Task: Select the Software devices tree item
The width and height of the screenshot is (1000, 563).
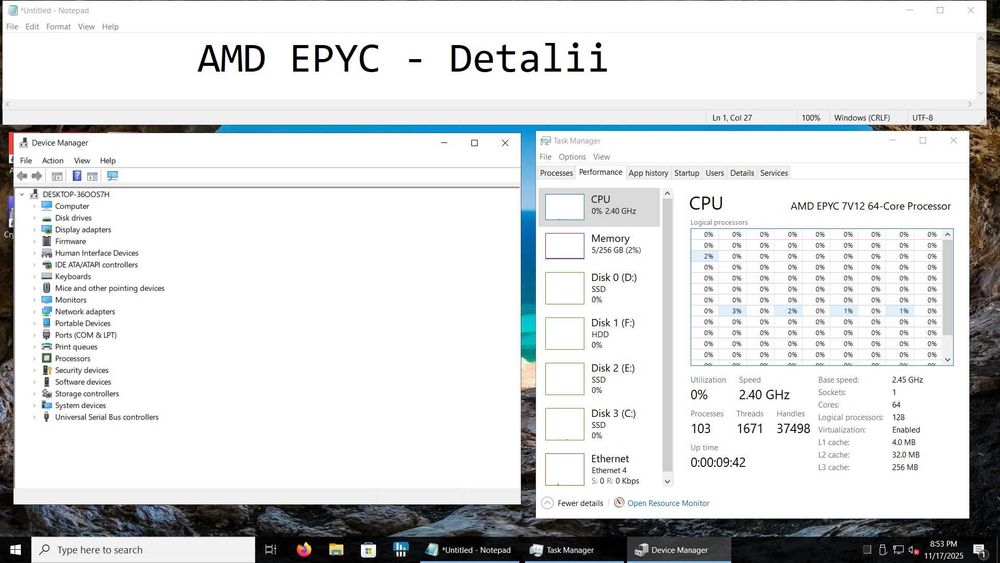Action: [x=83, y=382]
